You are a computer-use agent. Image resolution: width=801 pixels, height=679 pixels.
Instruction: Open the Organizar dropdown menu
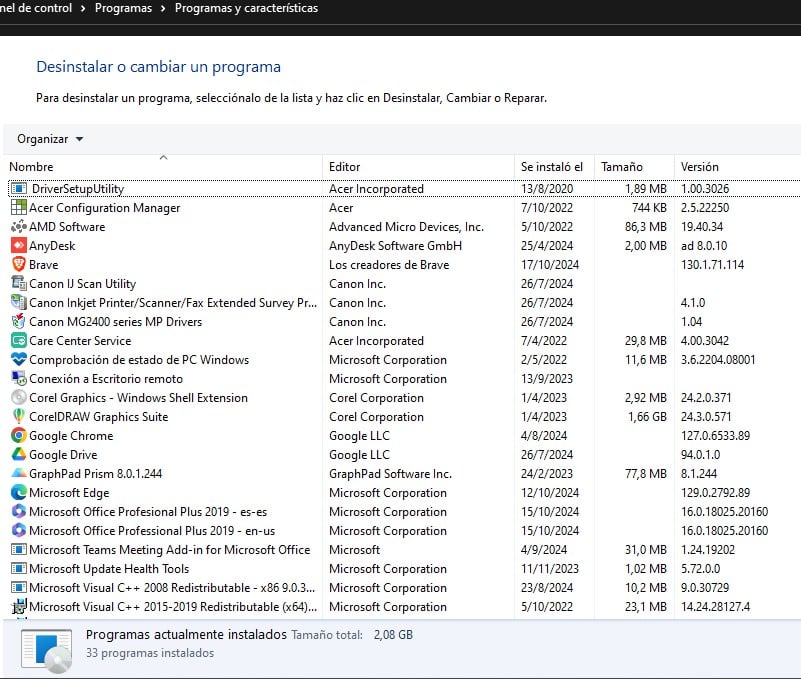pos(50,139)
